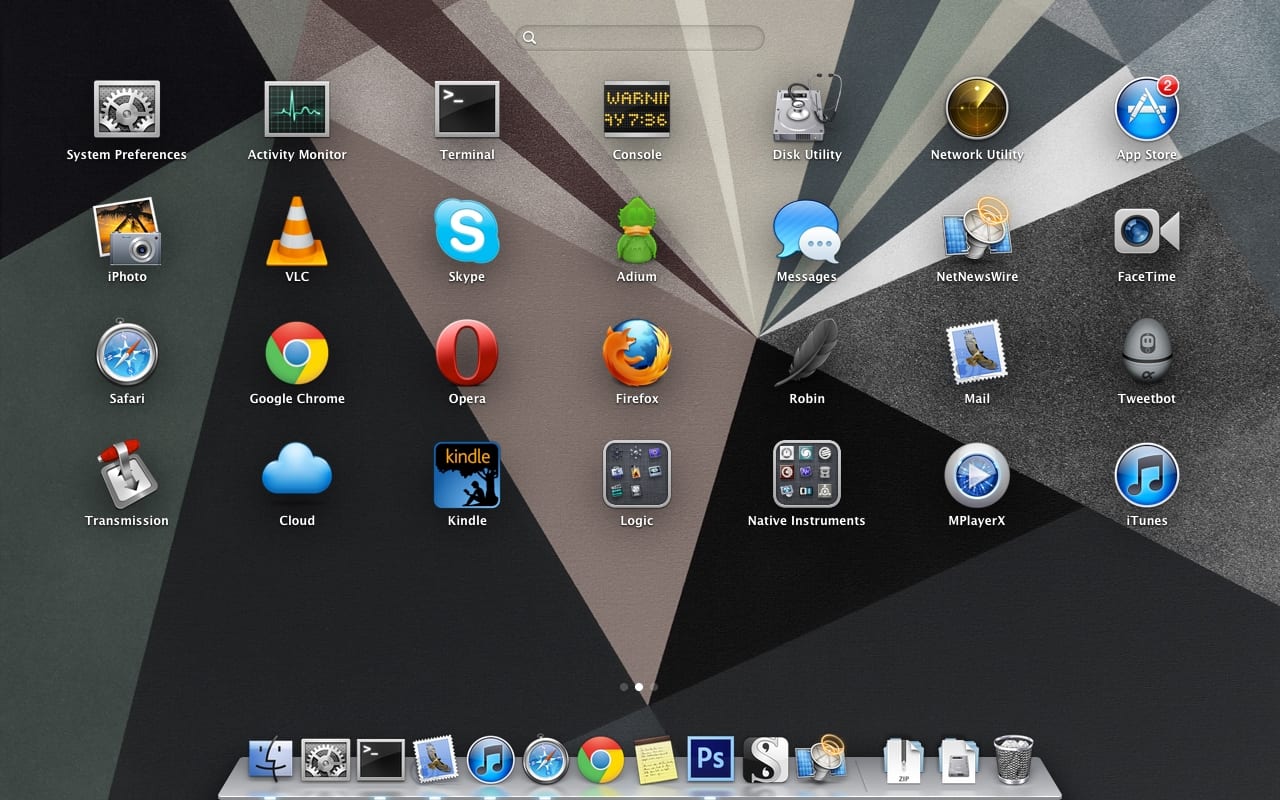Open the Robin feather app
The image size is (1280, 800).
[x=807, y=353]
